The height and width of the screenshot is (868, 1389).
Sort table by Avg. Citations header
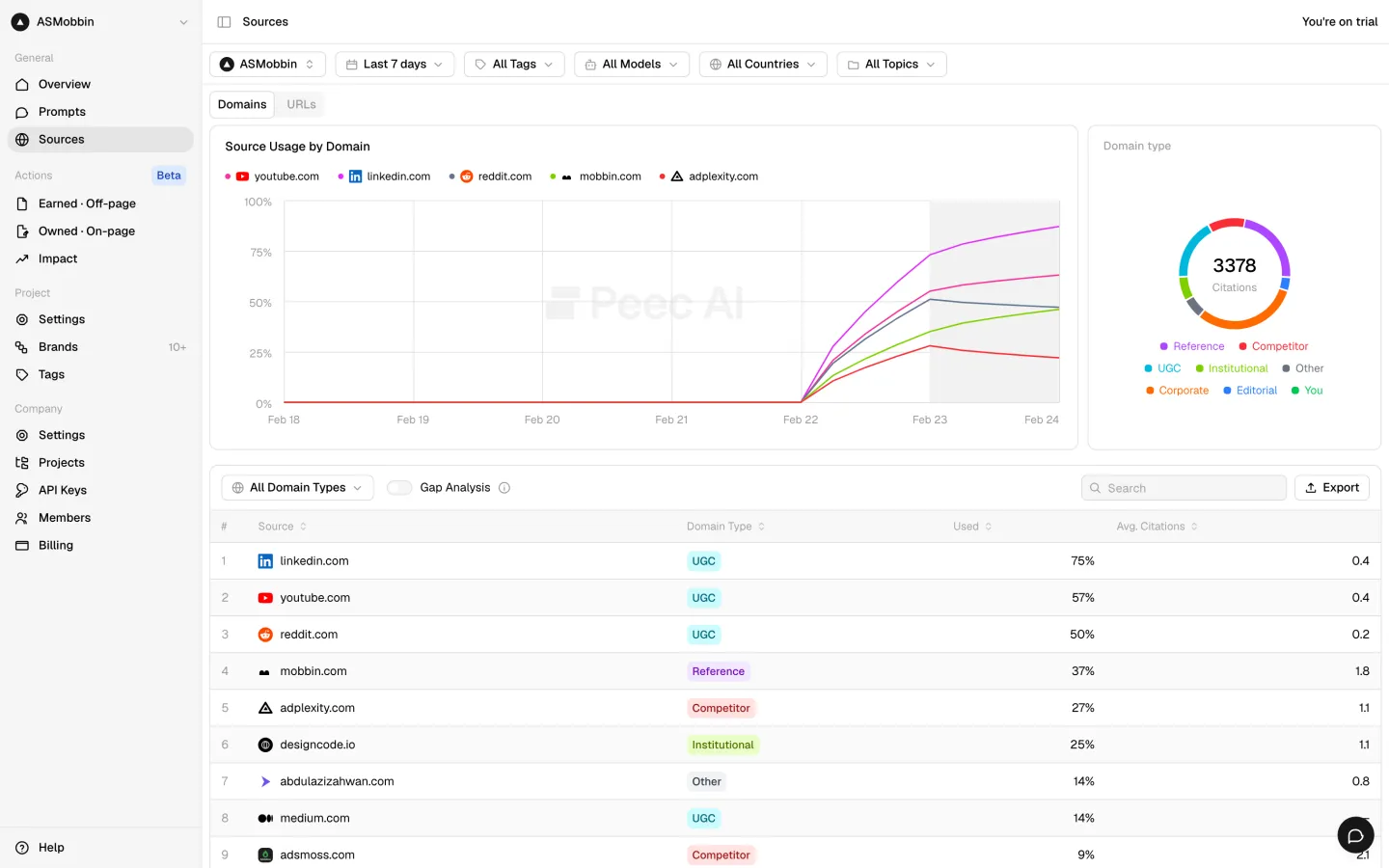pos(1157,527)
